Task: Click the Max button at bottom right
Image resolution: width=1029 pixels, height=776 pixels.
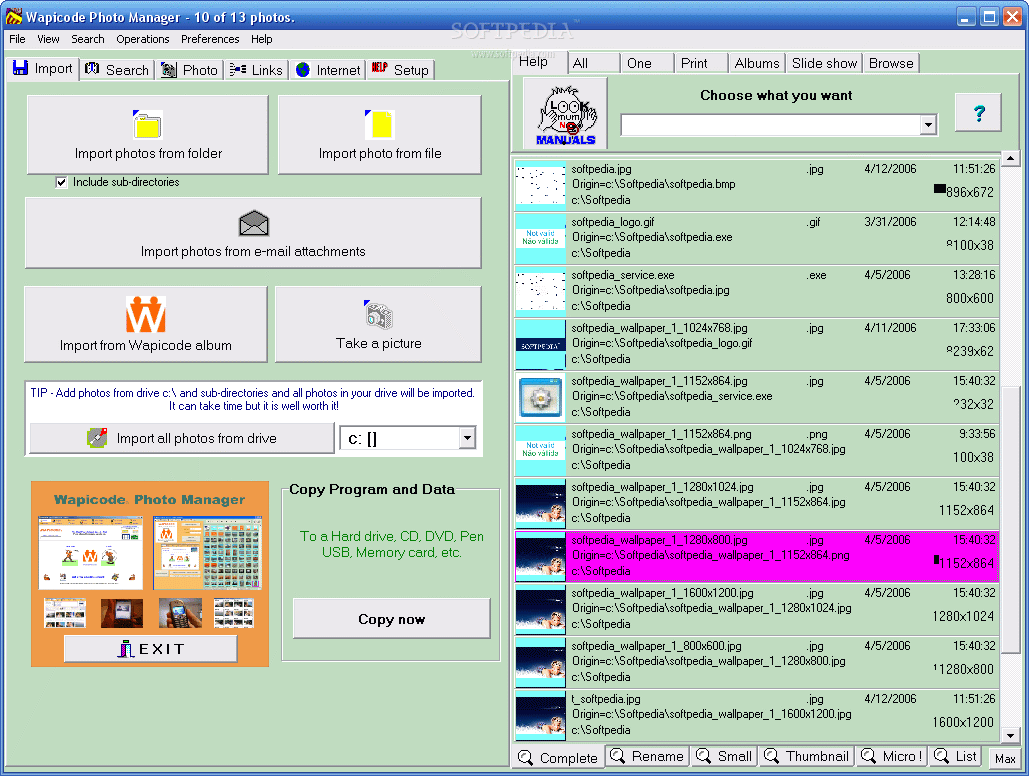Action: (x=1005, y=758)
